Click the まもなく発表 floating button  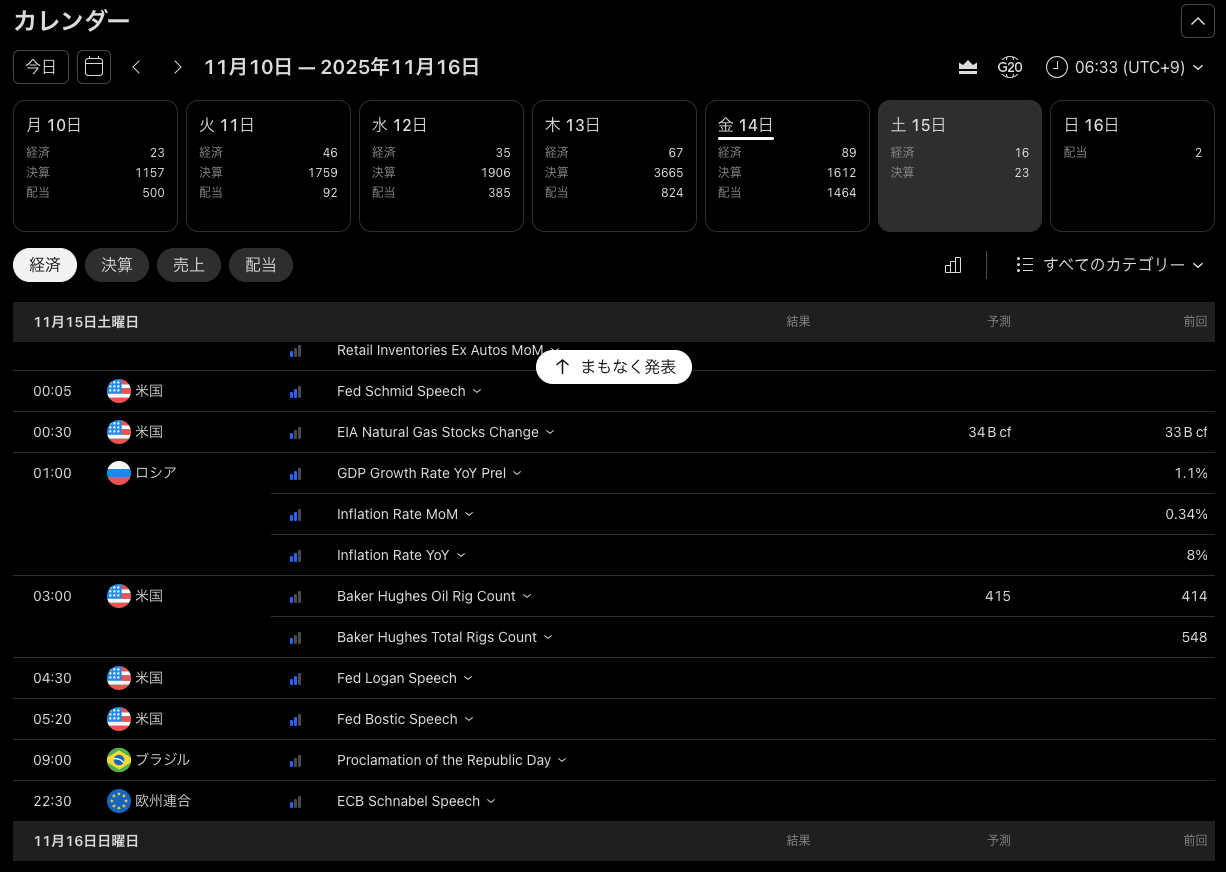(614, 367)
